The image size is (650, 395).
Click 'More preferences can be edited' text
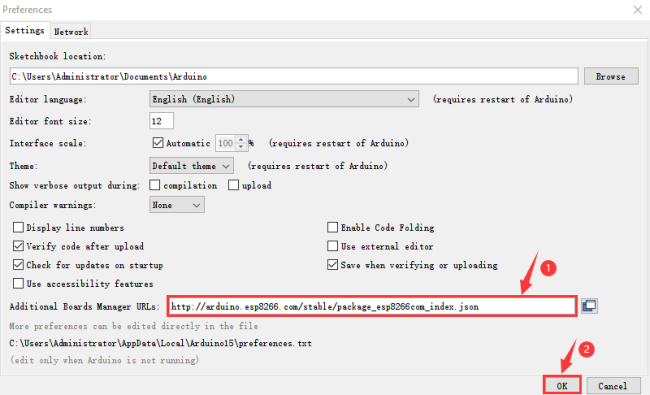pyautogui.click(x=133, y=326)
